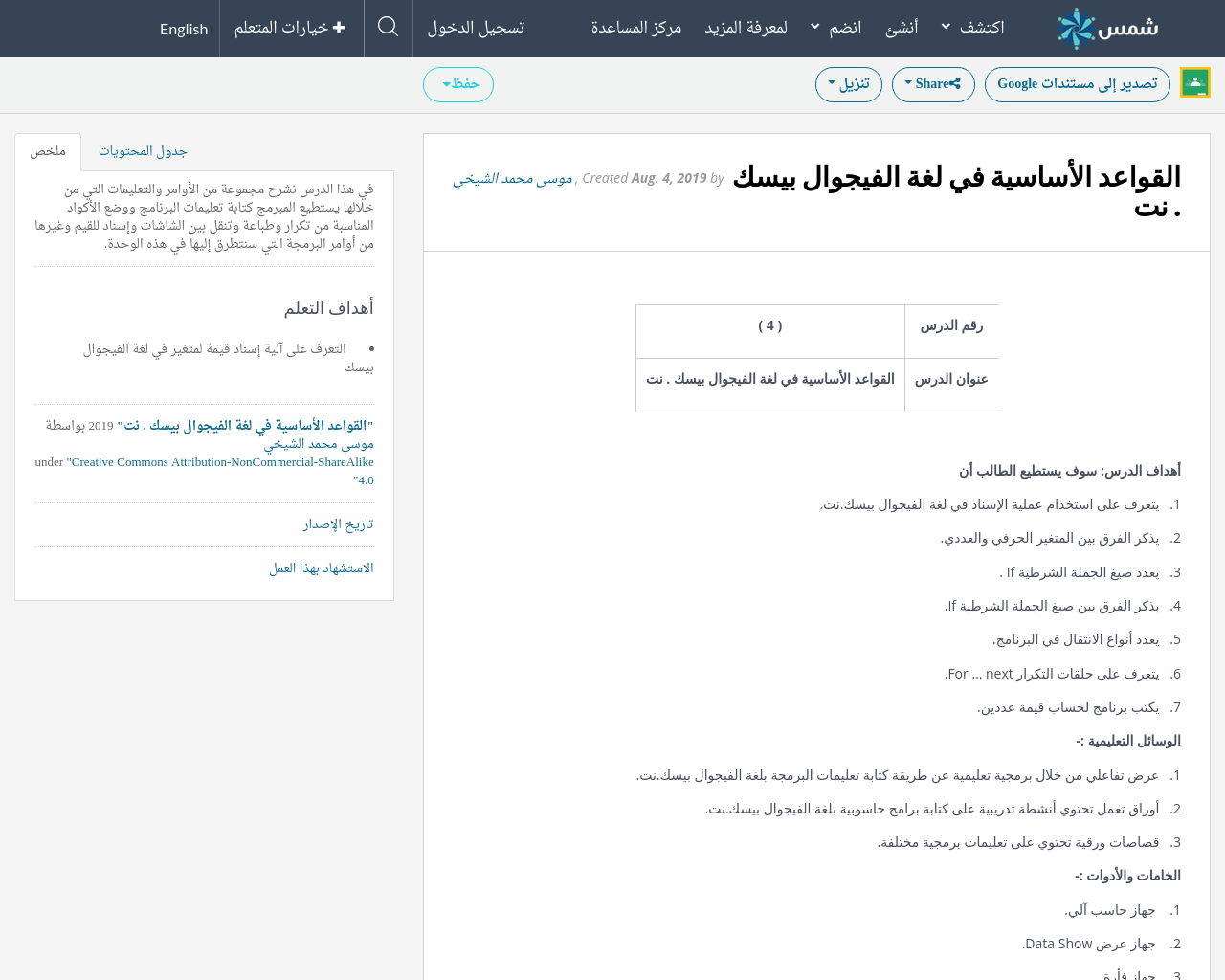This screenshot has width=1225, height=980.
Task: Select the ملخص tab
Action: click(48, 151)
